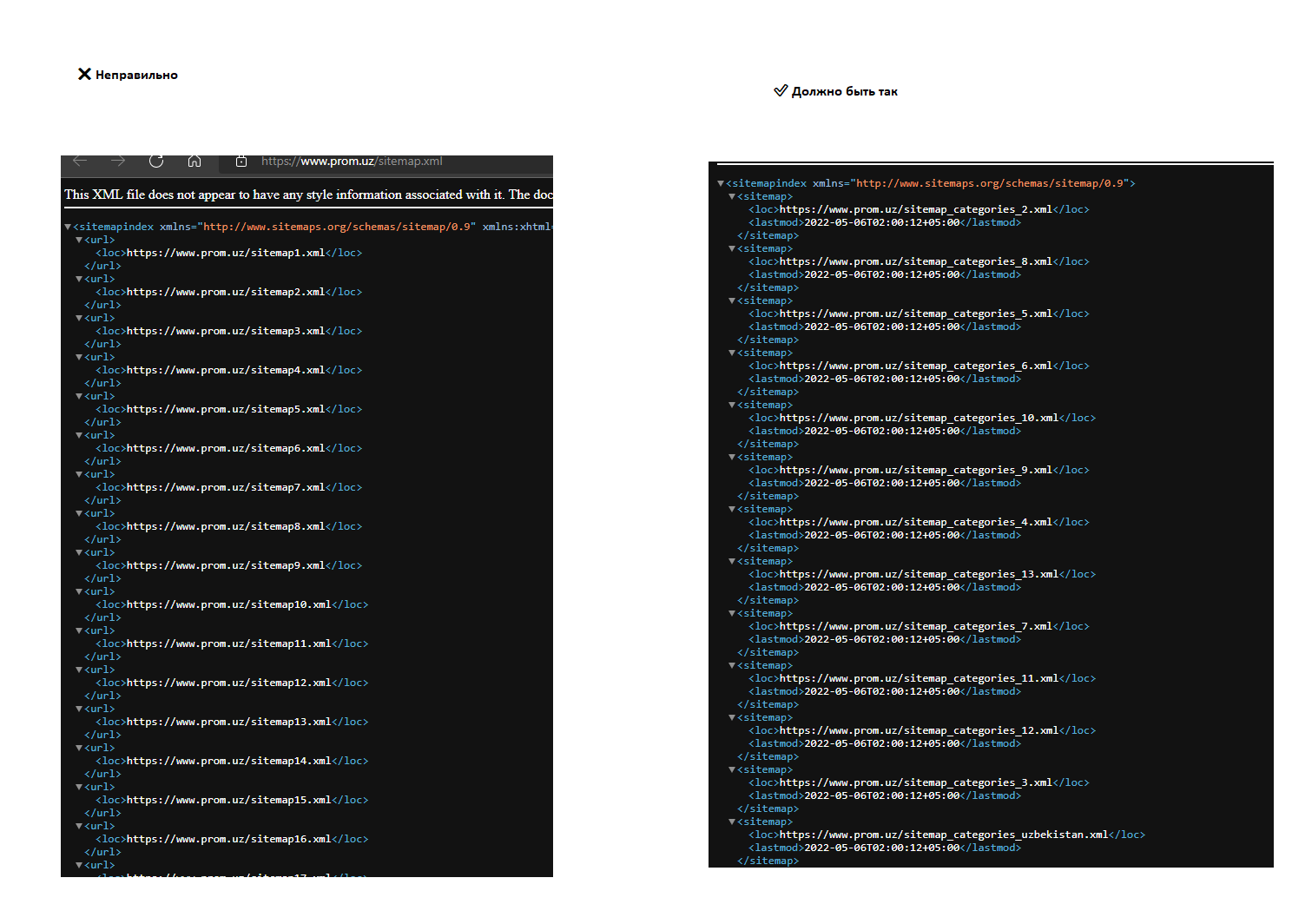The image size is (1292, 924).
Task: Select the loc line with sitemap15.xml
Action: [x=232, y=800]
